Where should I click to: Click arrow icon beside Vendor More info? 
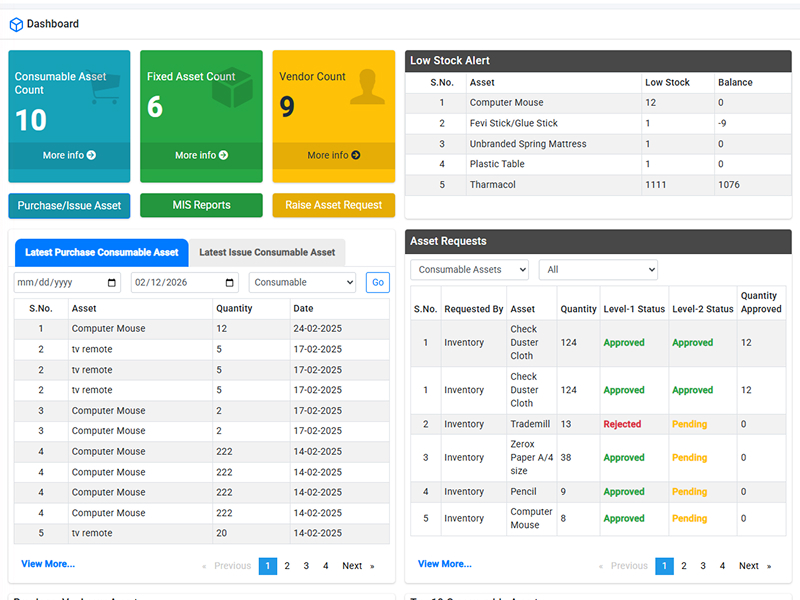point(356,155)
